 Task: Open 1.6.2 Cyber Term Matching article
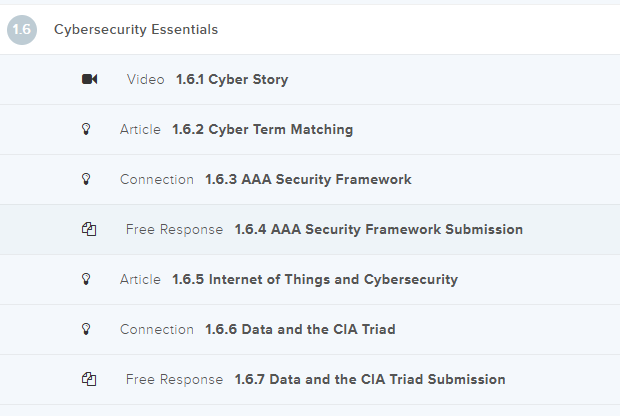[x=262, y=130]
